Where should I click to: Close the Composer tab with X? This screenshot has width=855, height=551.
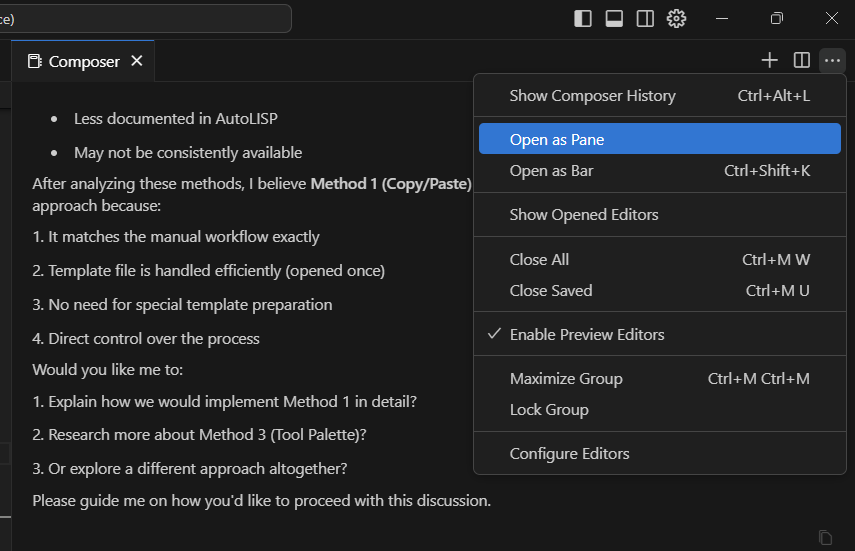pos(137,61)
